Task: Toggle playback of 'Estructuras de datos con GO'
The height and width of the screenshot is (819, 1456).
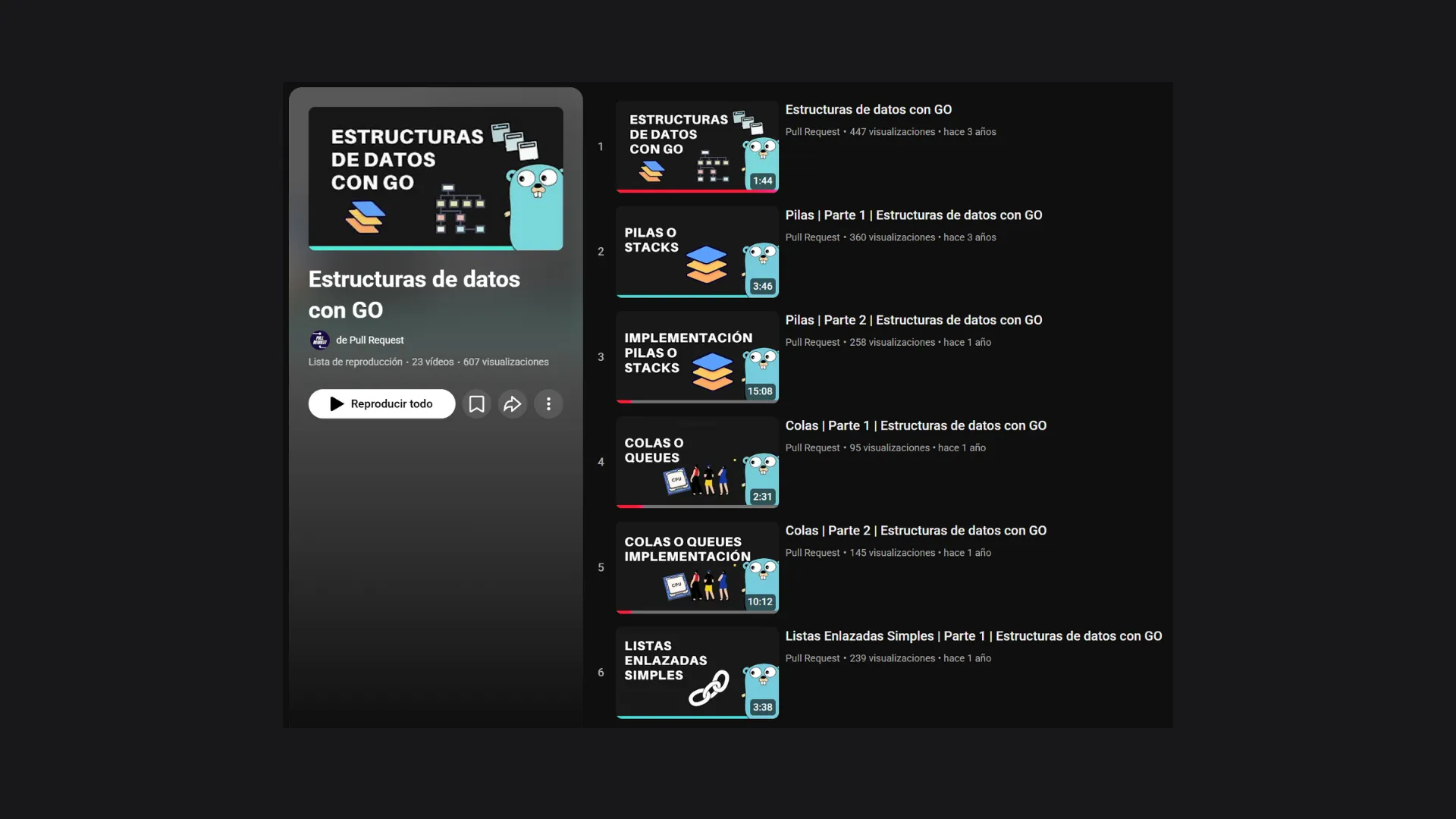Action: point(696,146)
